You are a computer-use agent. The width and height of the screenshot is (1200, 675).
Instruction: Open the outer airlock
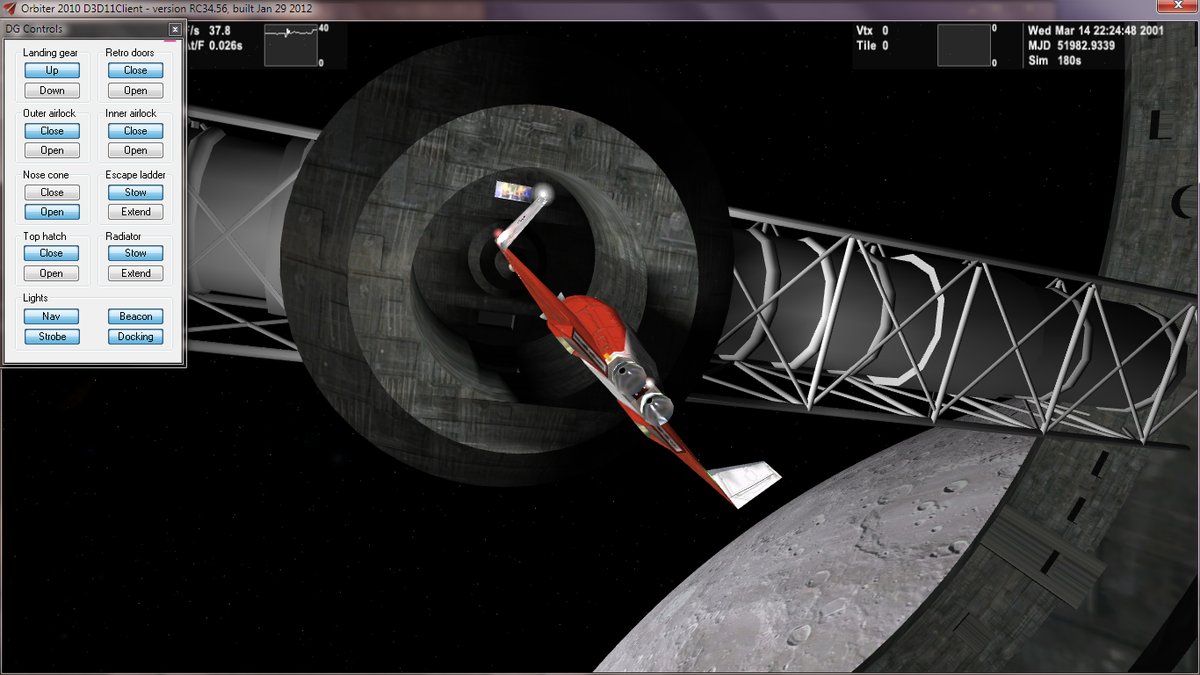52,151
